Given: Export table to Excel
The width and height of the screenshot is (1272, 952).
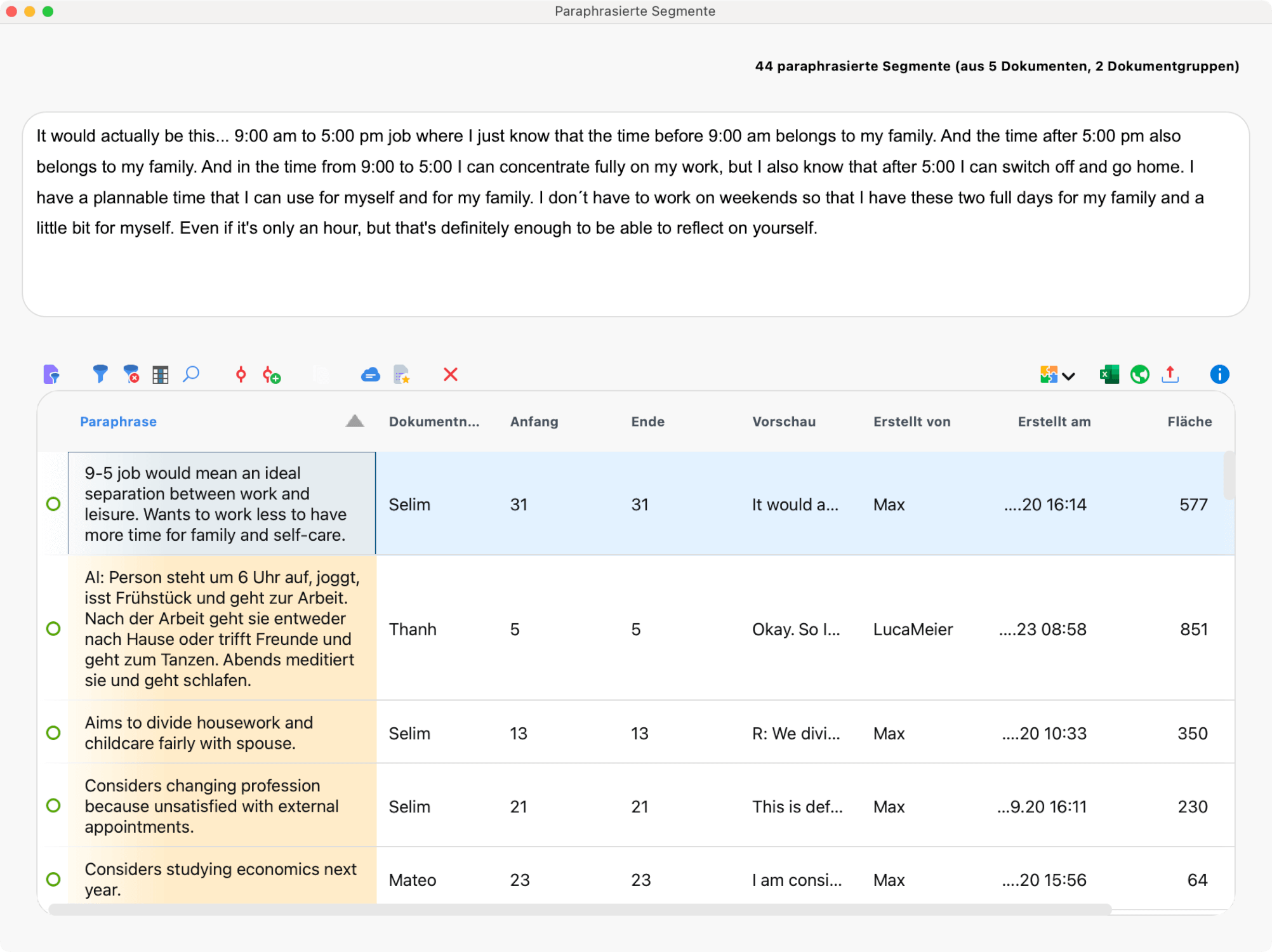Looking at the screenshot, I should (1109, 374).
